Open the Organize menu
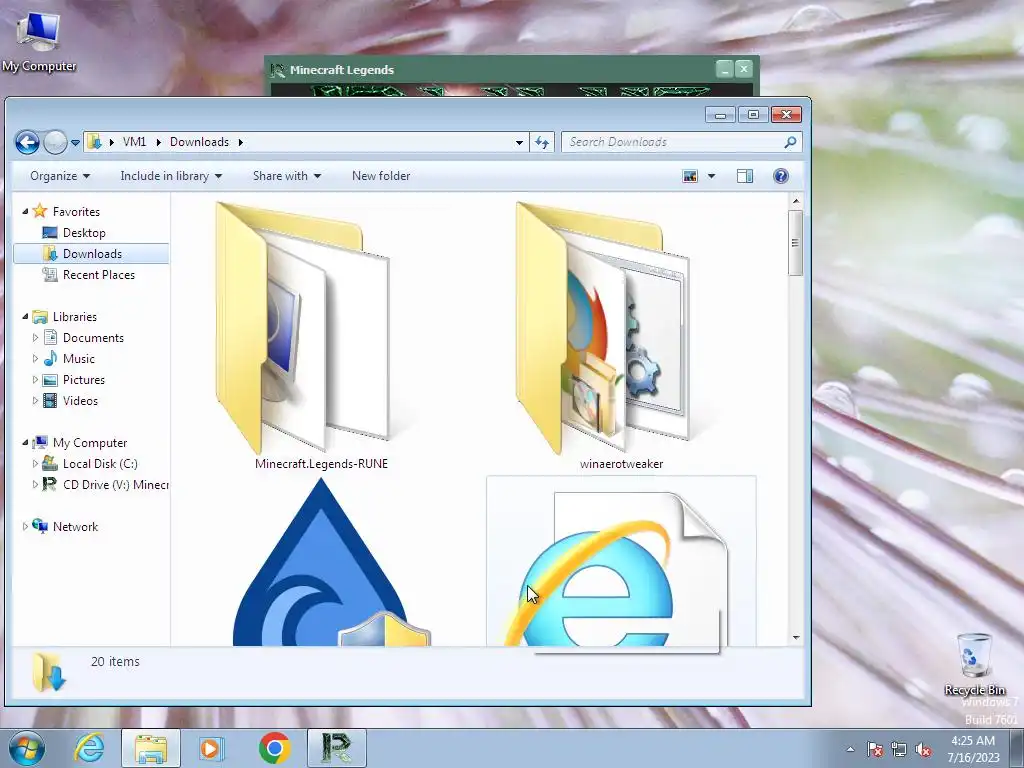Image resolution: width=1024 pixels, height=768 pixels. point(59,176)
